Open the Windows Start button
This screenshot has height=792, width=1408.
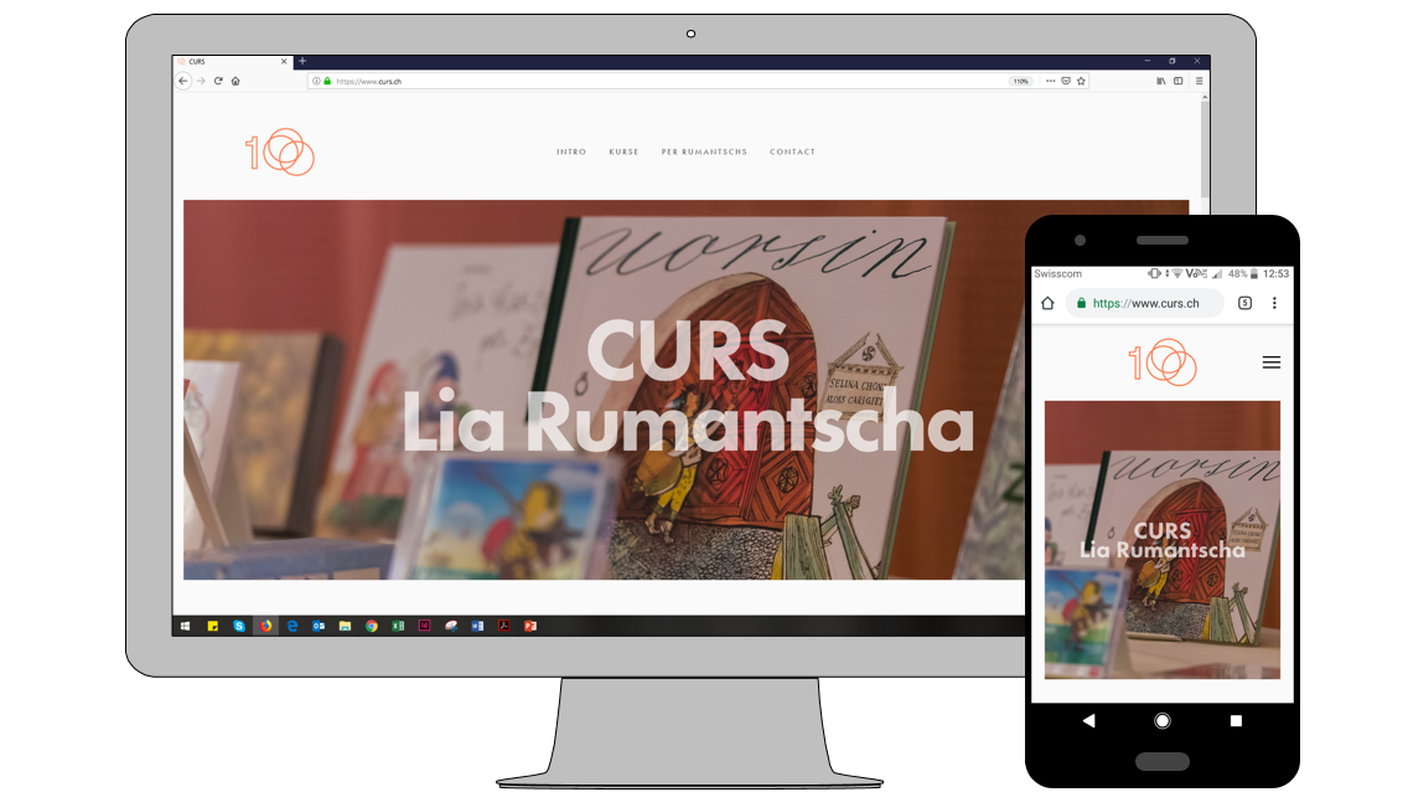pos(185,626)
